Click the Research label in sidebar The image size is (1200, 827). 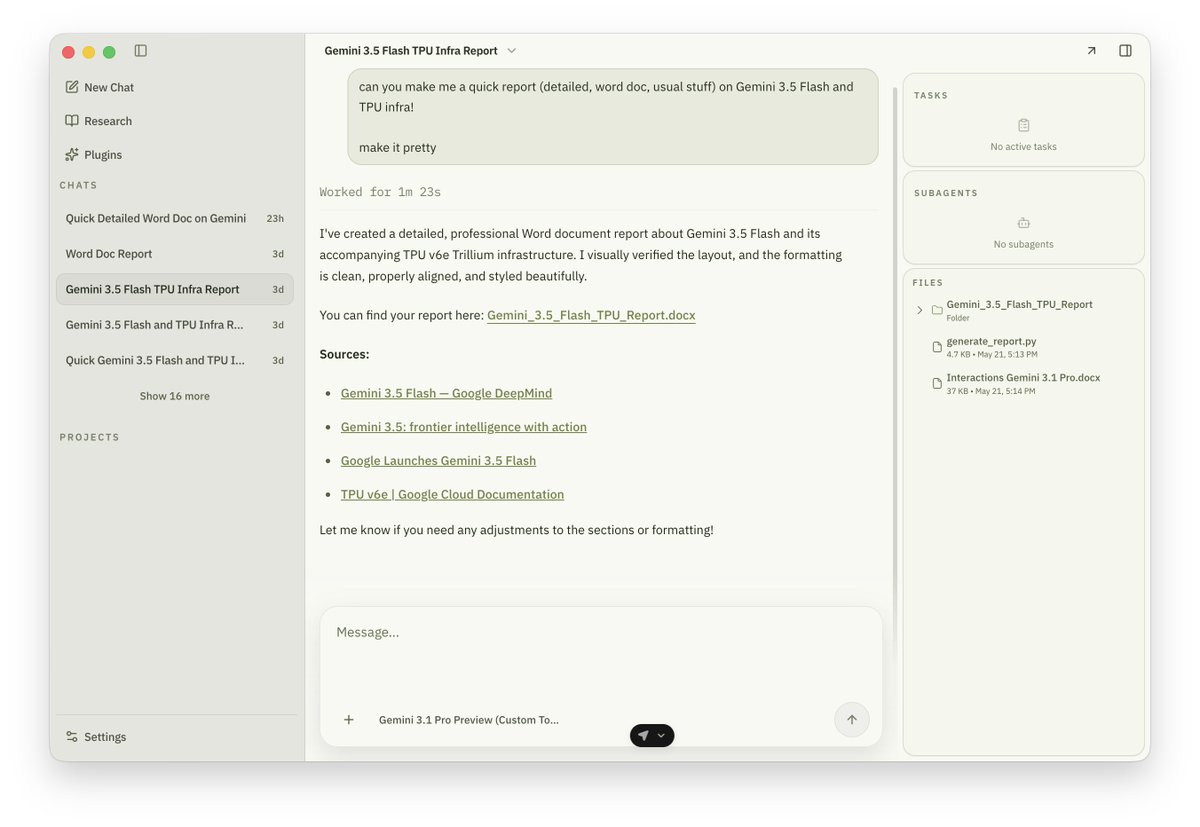click(x=108, y=121)
